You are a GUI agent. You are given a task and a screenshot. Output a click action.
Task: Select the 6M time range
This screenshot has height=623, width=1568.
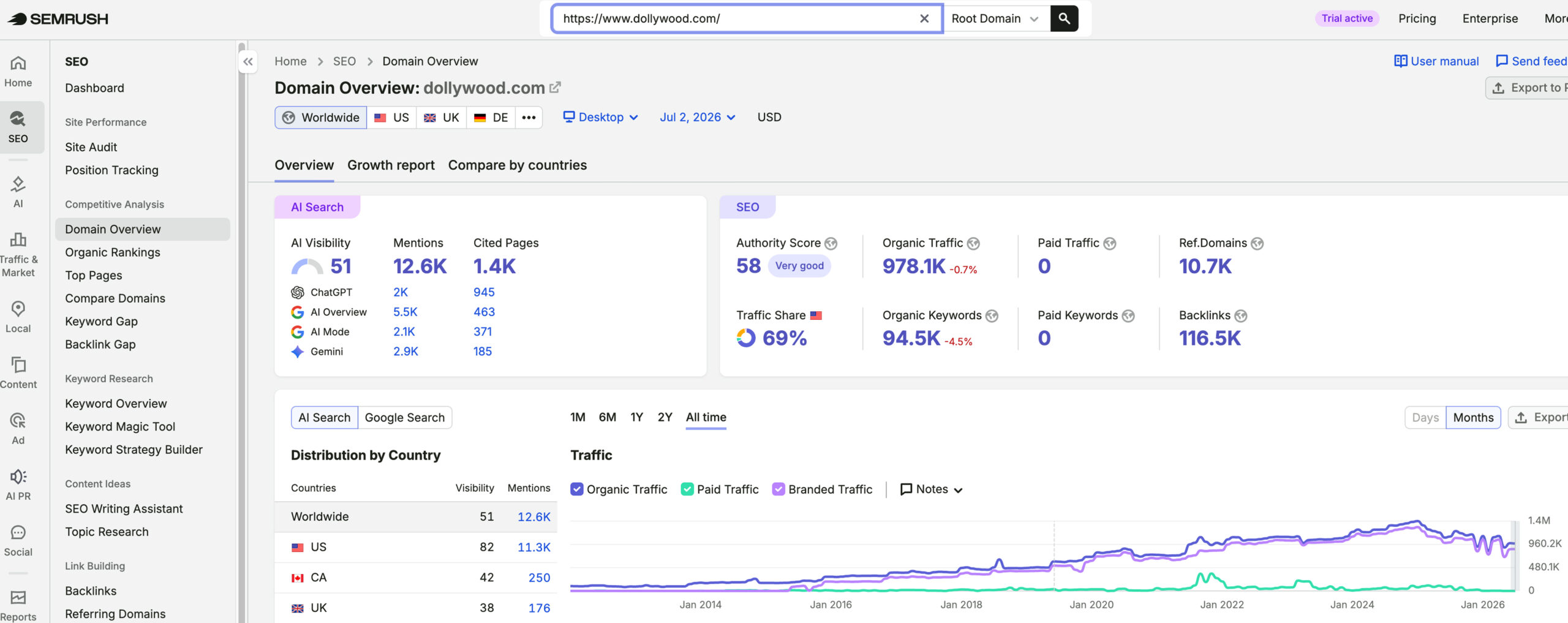click(608, 417)
